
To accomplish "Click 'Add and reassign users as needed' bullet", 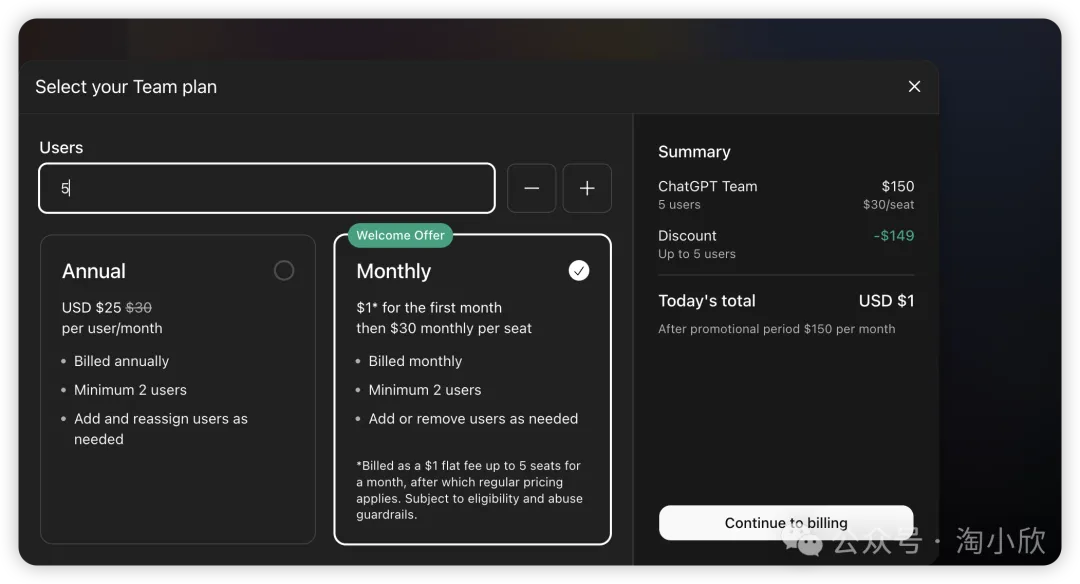I will [160, 428].
